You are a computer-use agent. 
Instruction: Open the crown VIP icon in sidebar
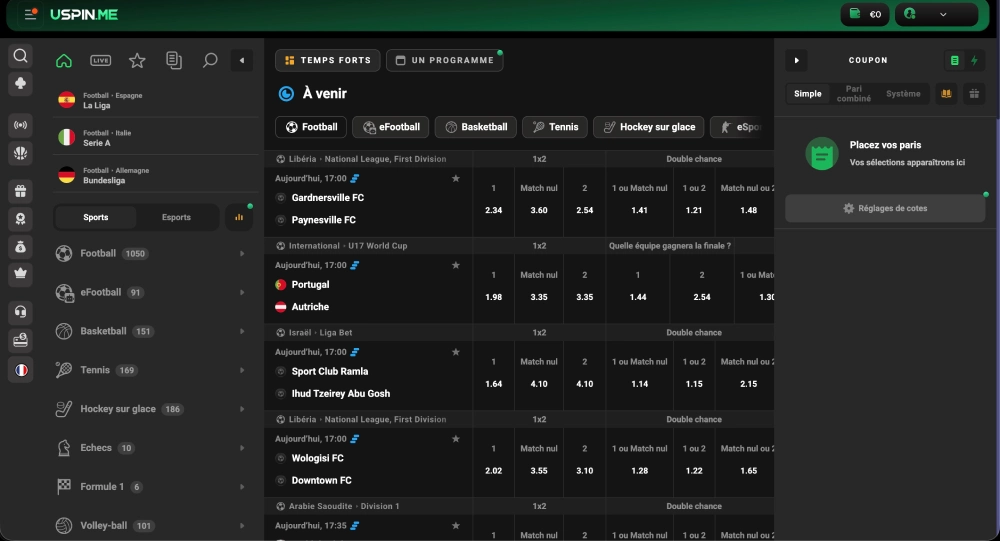[20, 273]
